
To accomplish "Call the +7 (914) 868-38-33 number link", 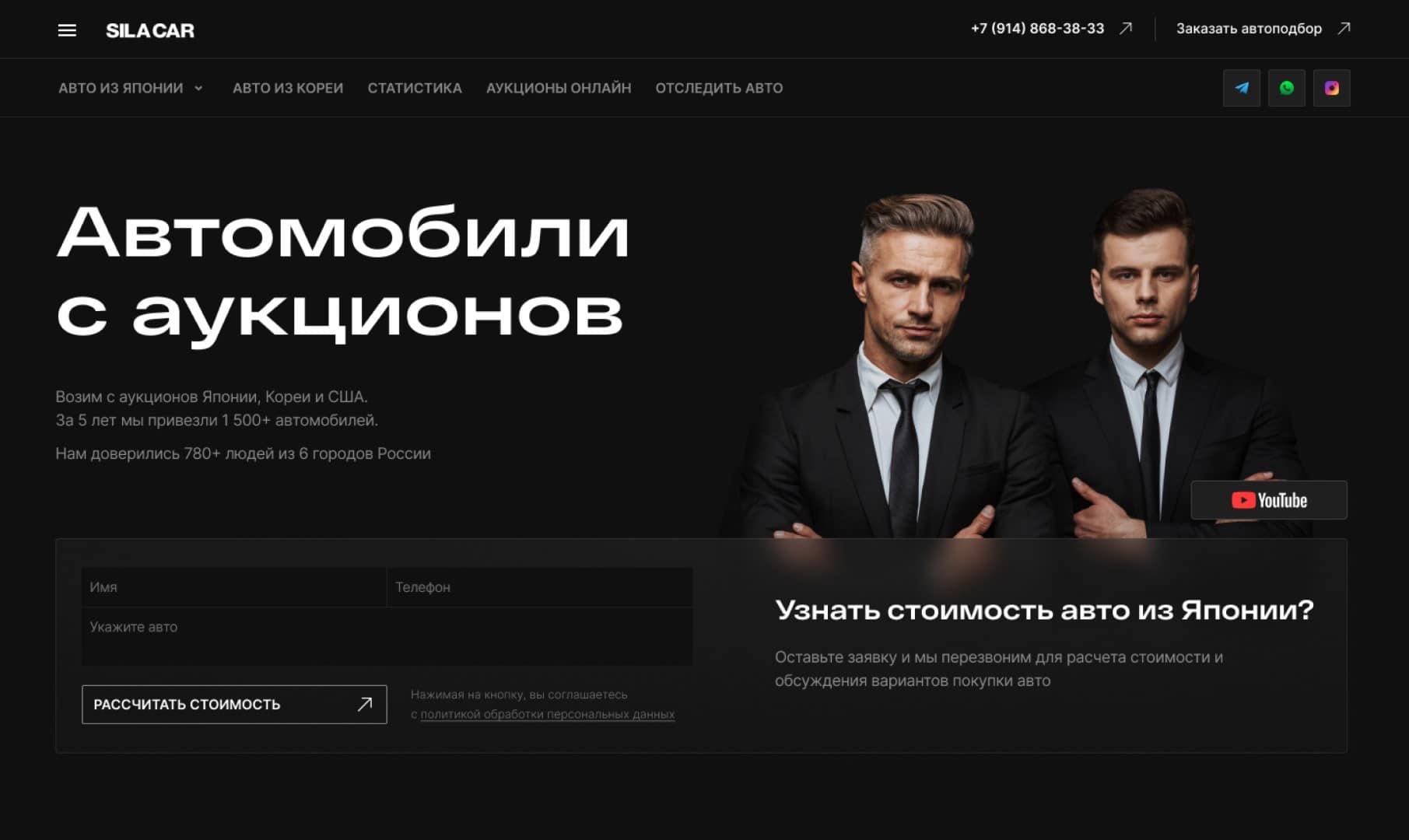I will (1037, 29).
